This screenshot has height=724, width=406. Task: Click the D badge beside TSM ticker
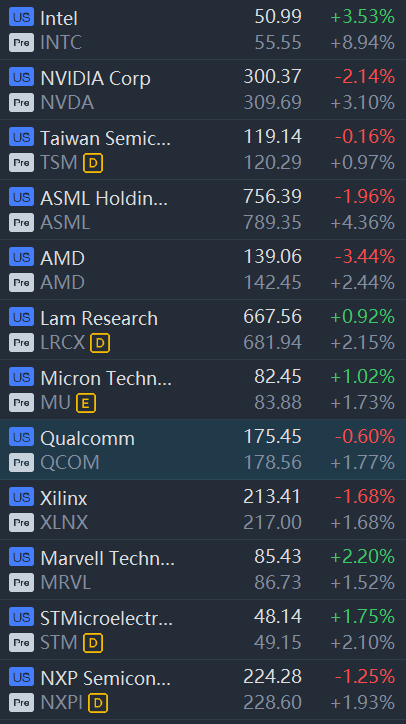[x=93, y=163]
